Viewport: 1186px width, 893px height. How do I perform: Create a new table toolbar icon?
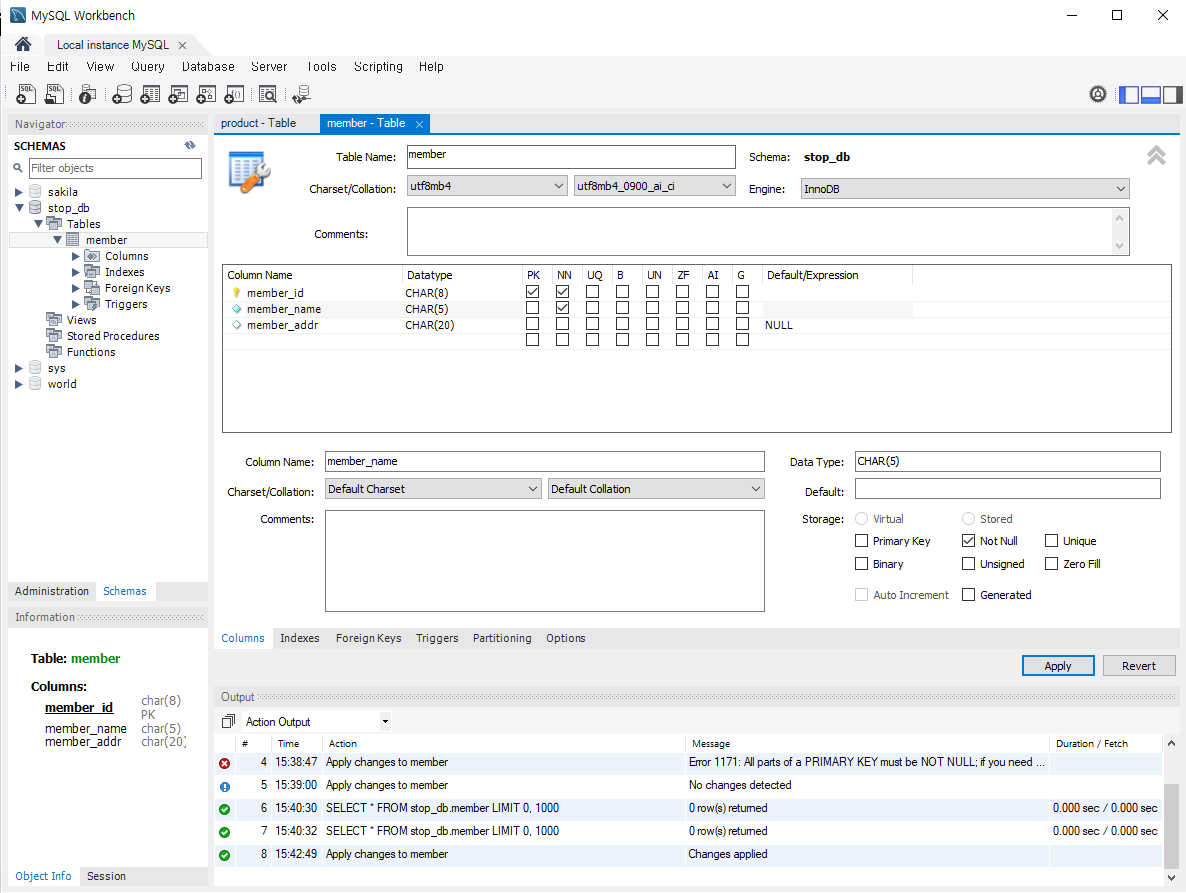150,94
